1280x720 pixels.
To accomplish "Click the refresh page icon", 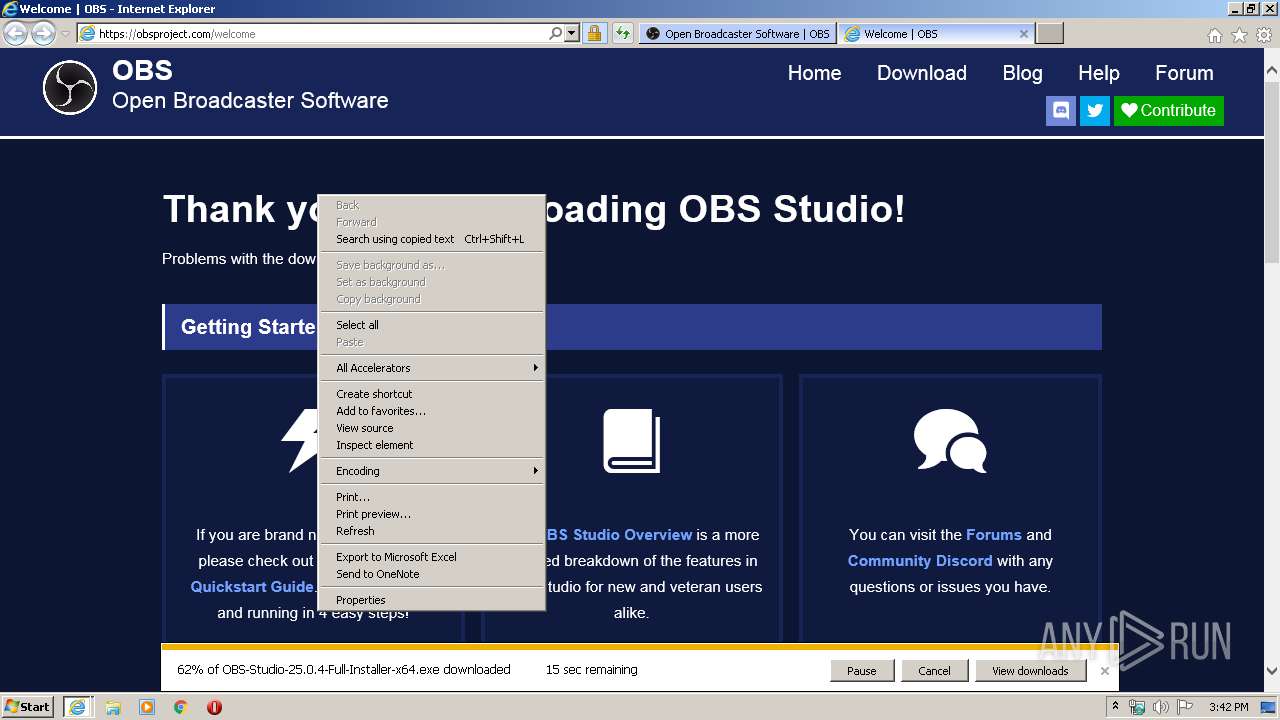I will (x=622, y=34).
